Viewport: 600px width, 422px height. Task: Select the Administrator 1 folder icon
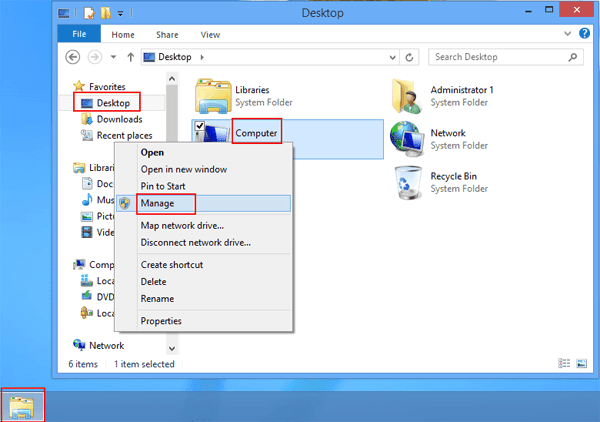[407, 96]
